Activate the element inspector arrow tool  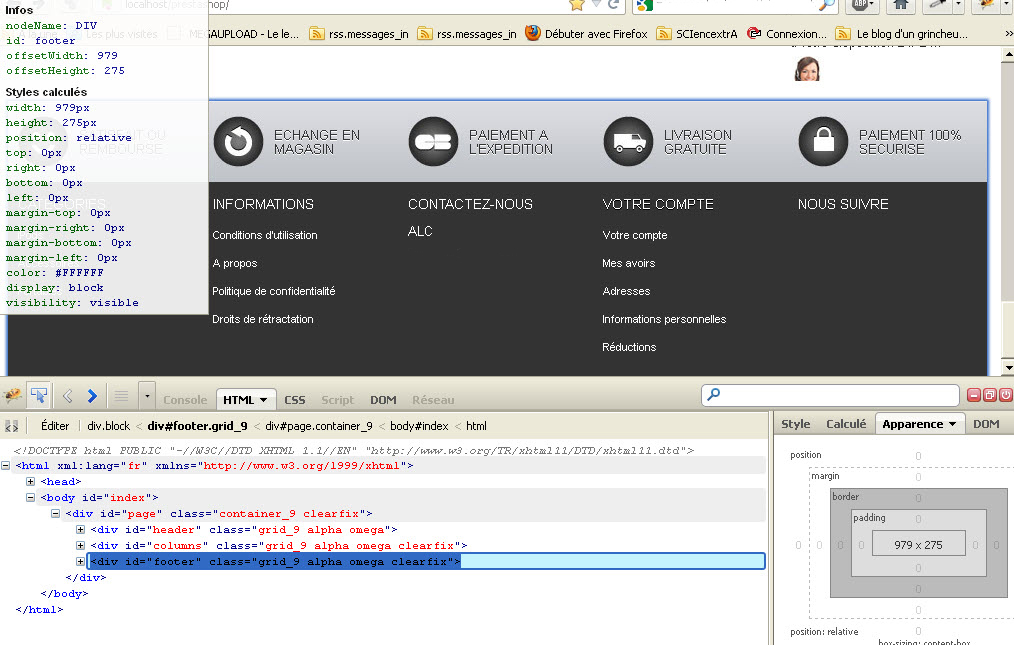point(39,395)
